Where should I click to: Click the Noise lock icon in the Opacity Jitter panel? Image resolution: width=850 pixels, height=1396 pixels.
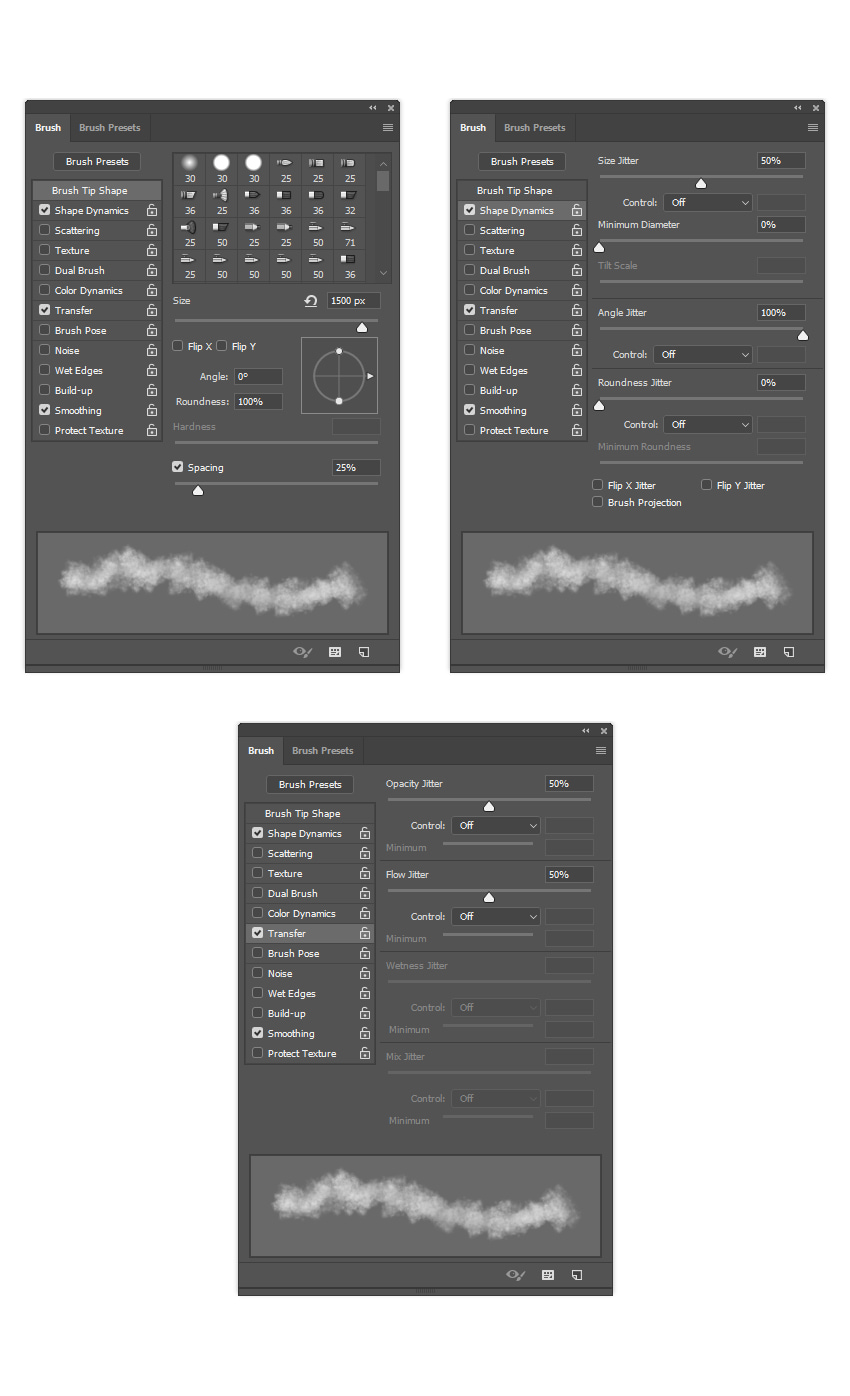(x=365, y=974)
